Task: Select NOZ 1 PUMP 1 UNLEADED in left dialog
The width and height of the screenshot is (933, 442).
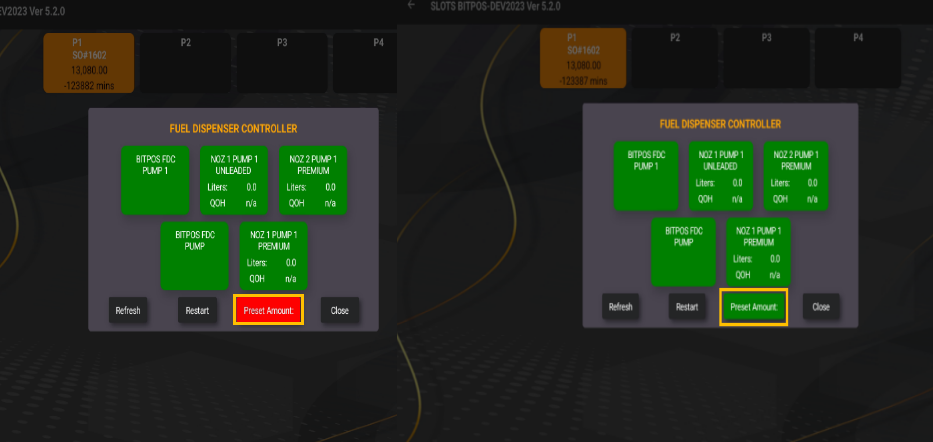Action: (x=234, y=180)
